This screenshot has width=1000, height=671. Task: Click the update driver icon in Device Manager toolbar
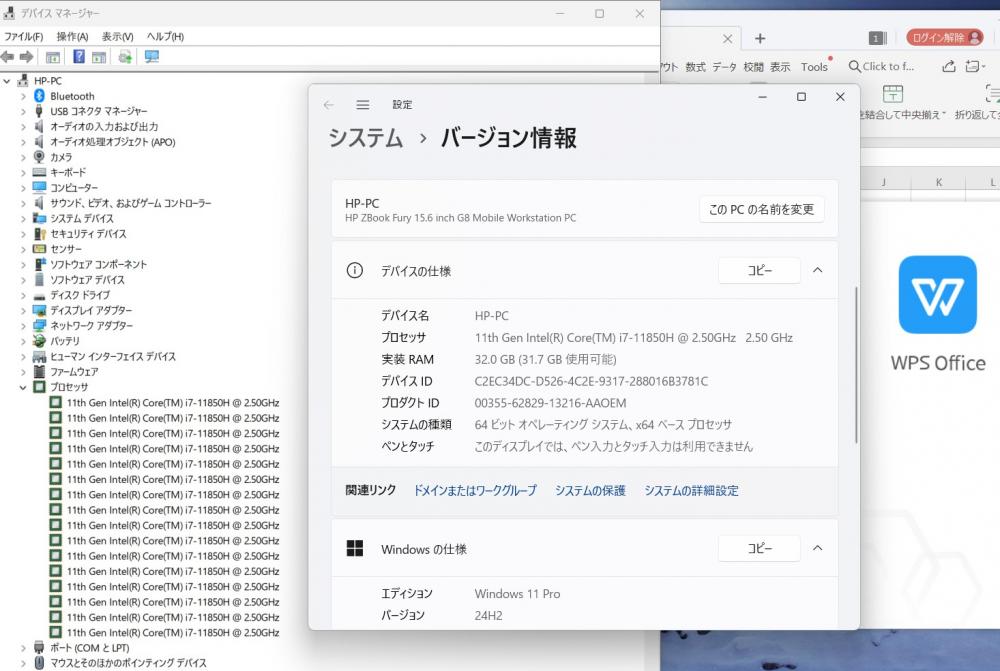point(125,57)
